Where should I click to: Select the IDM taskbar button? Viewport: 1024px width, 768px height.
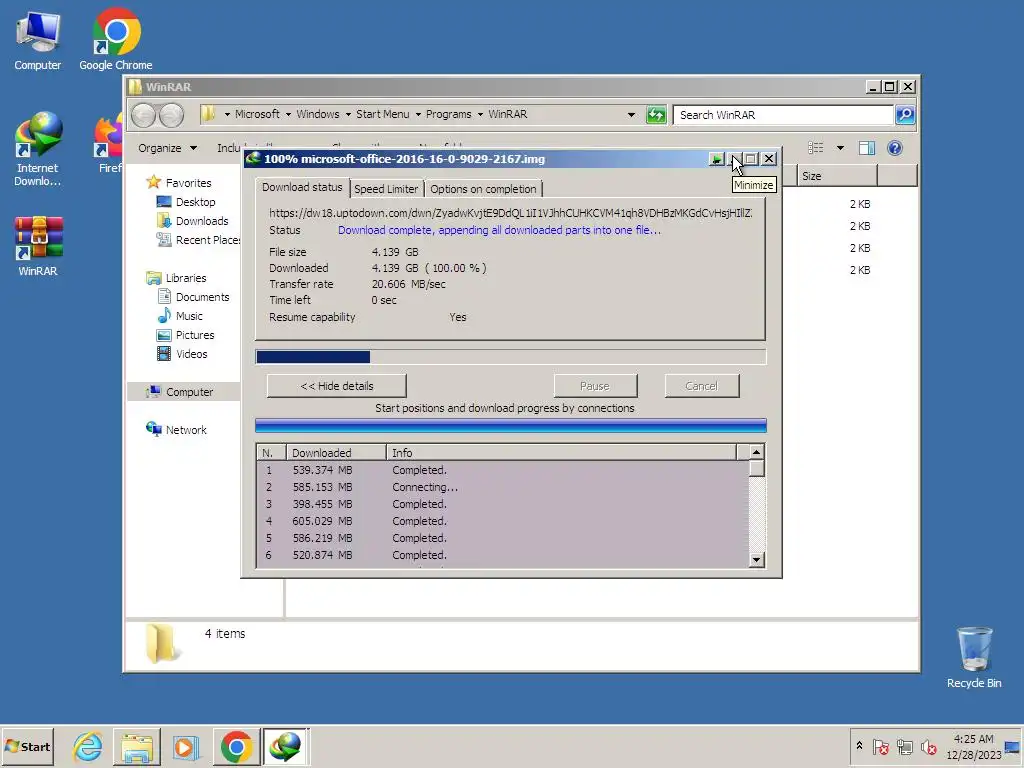(285, 746)
